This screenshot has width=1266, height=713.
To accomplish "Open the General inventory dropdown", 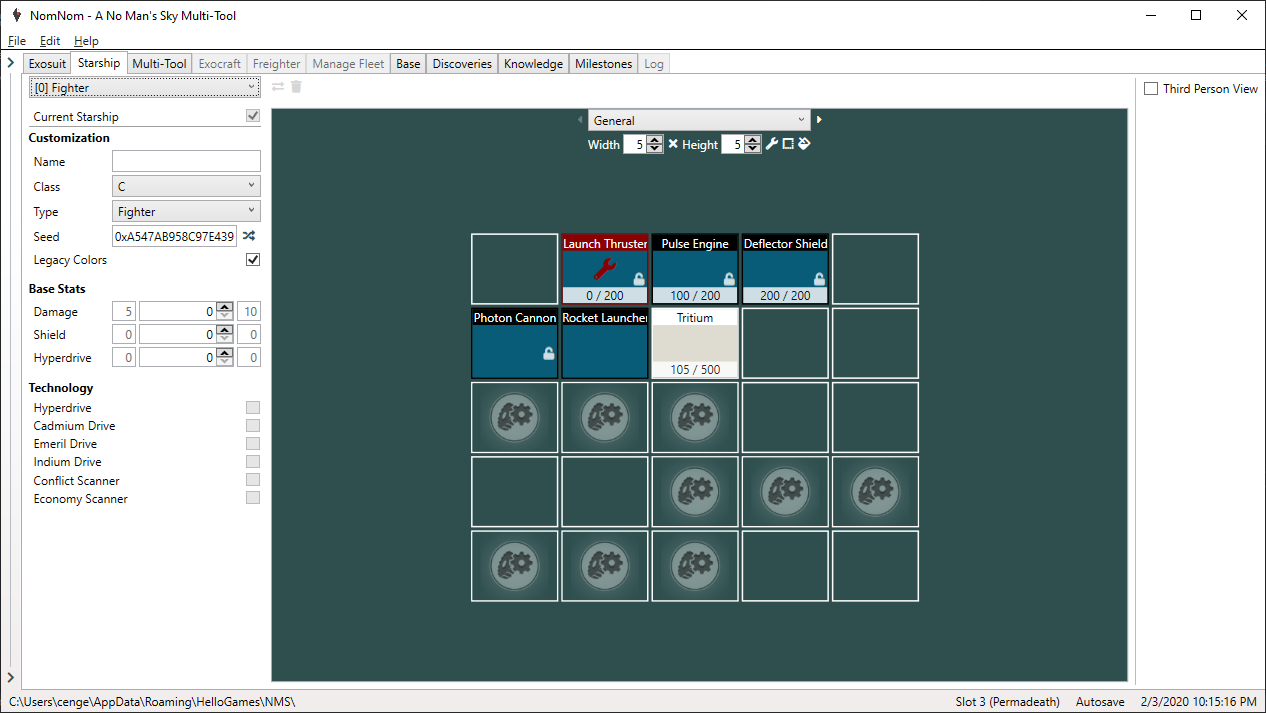I will click(x=698, y=120).
